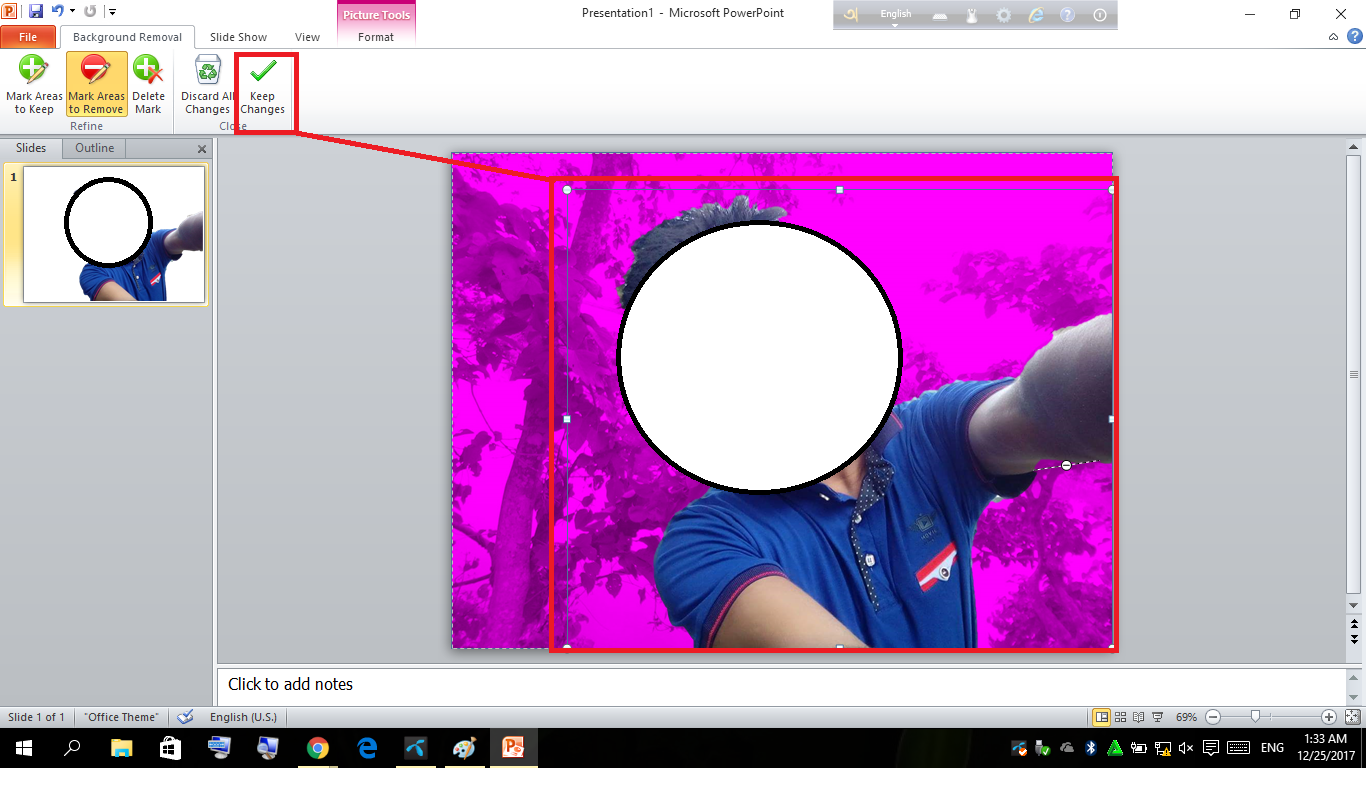Click Mark Areas to Keep tool

pyautogui.click(x=34, y=85)
